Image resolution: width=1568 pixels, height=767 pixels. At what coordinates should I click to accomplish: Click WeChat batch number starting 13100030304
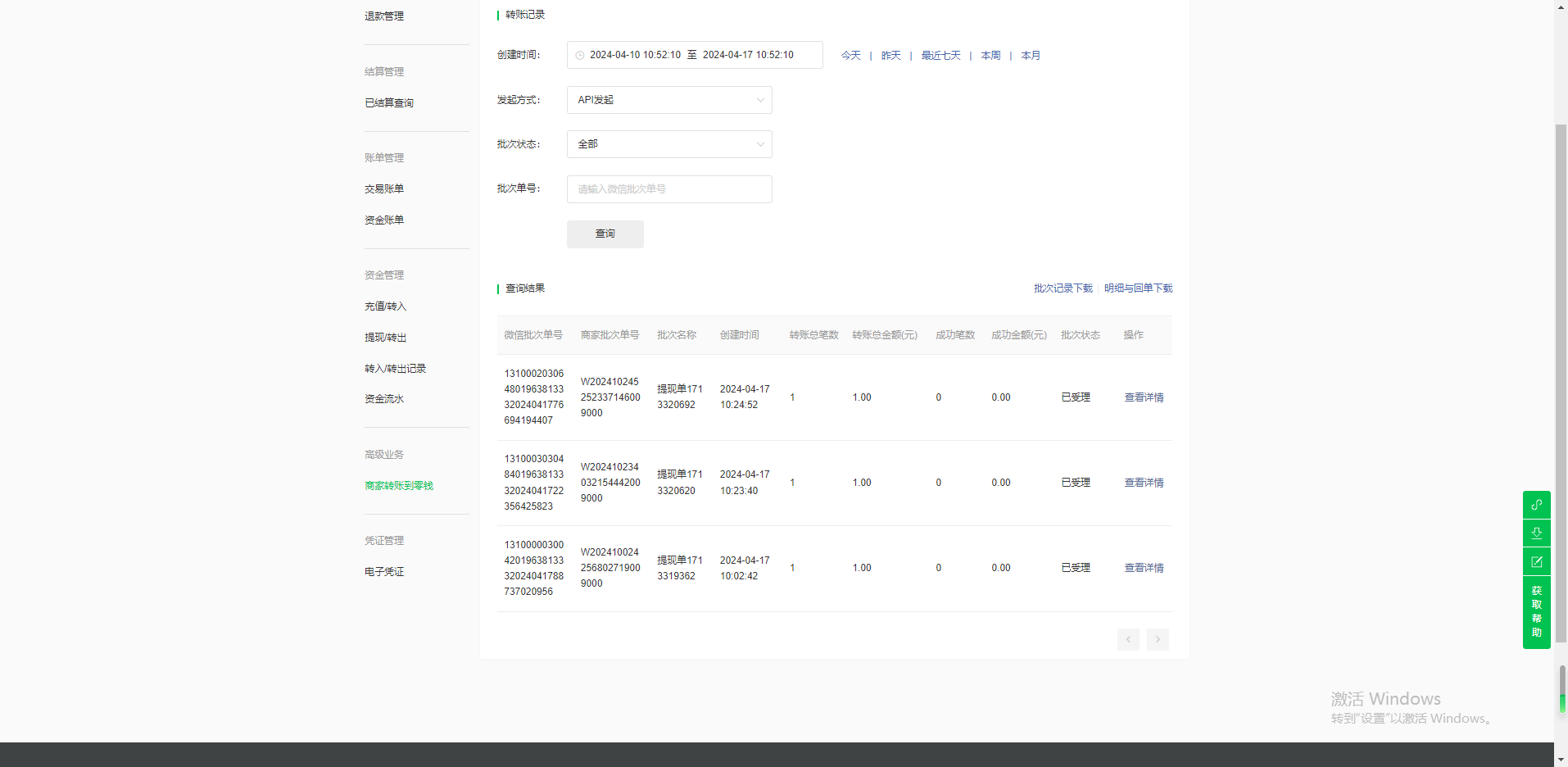click(534, 483)
